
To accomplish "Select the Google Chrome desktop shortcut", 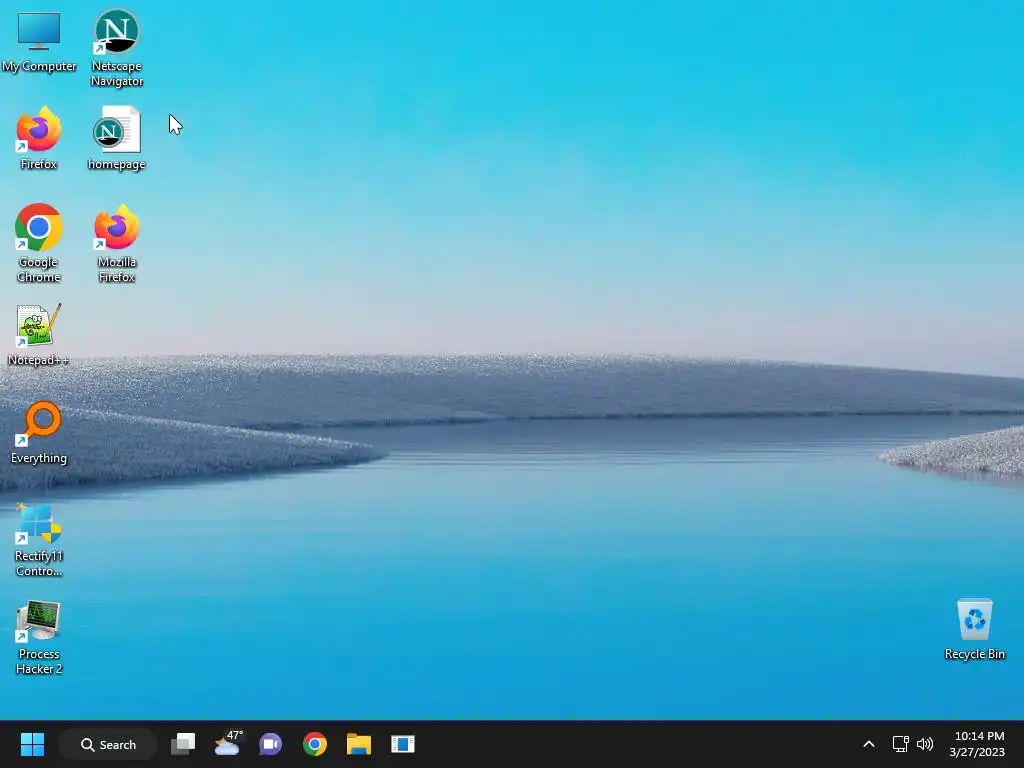I will tap(39, 243).
